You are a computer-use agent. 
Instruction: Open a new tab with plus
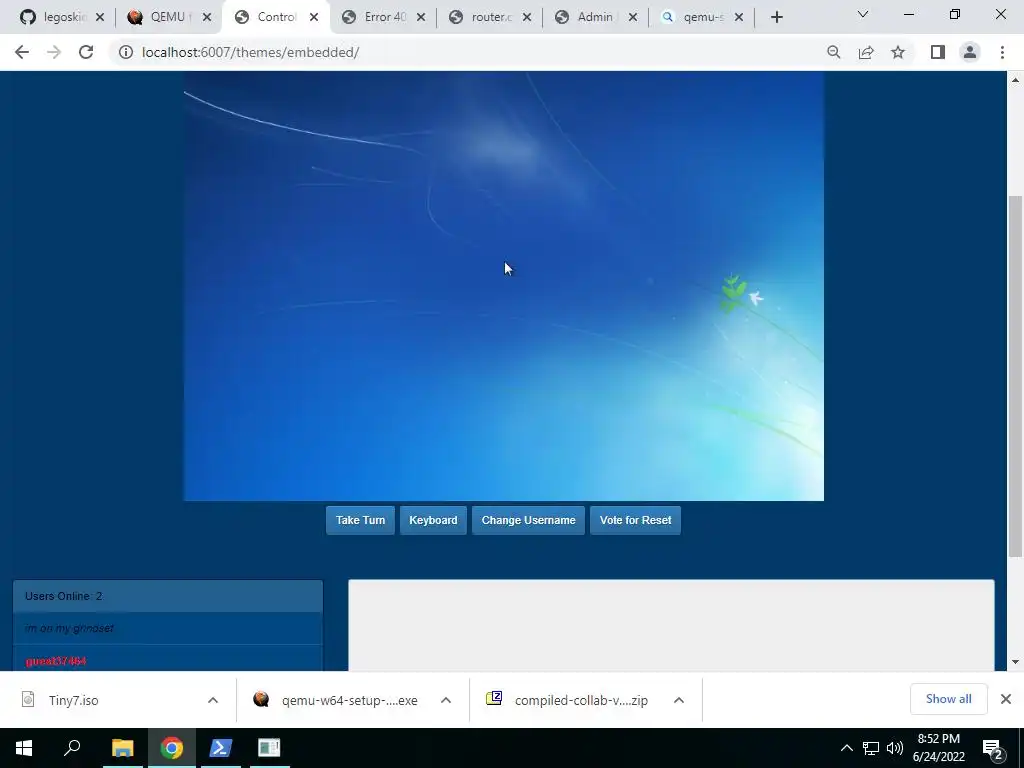point(776,17)
